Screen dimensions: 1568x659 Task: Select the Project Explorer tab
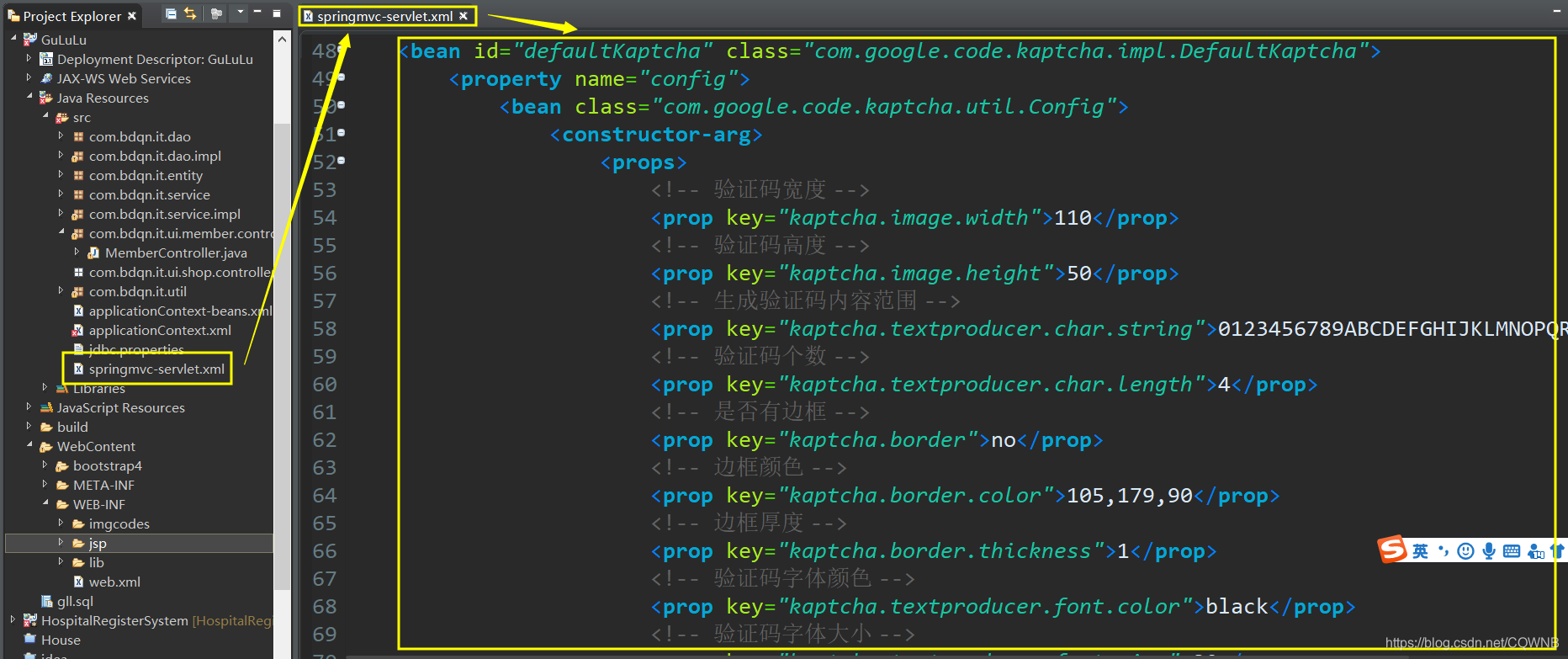click(72, 16)
